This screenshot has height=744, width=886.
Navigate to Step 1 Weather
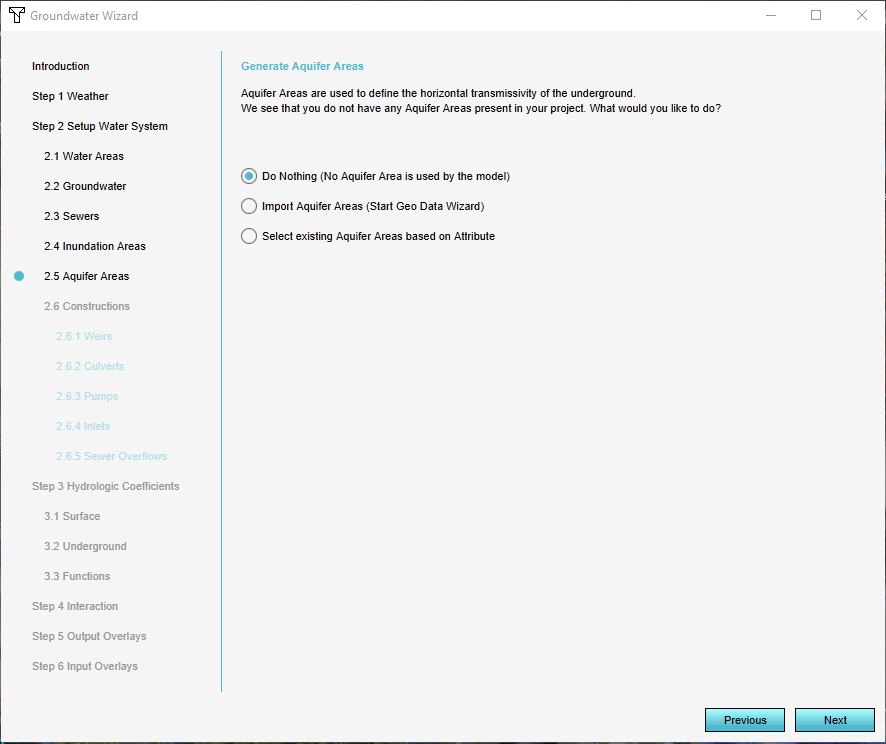point(70,96)
